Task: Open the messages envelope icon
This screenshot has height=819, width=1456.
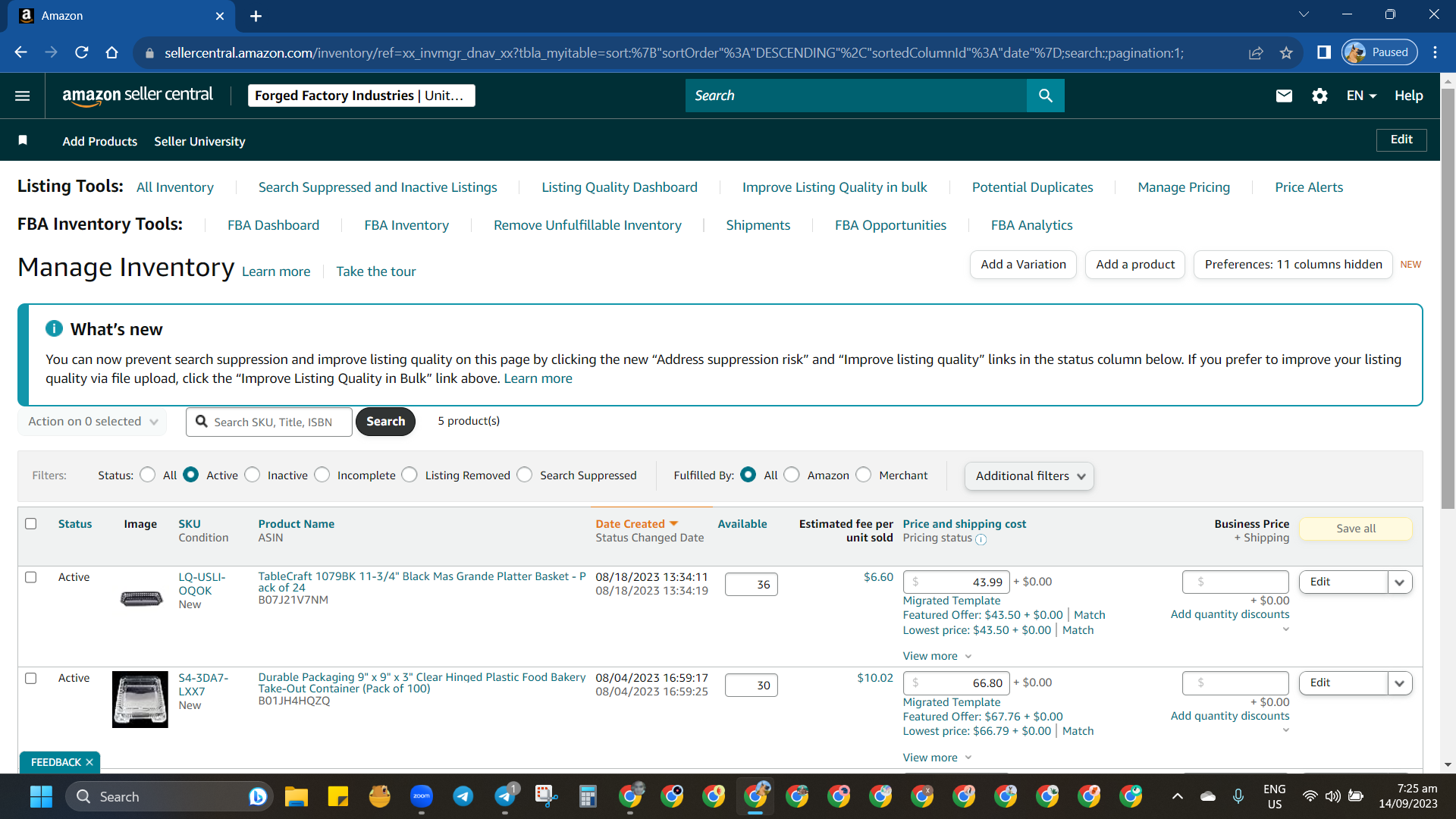Action: pos(1284,96)
